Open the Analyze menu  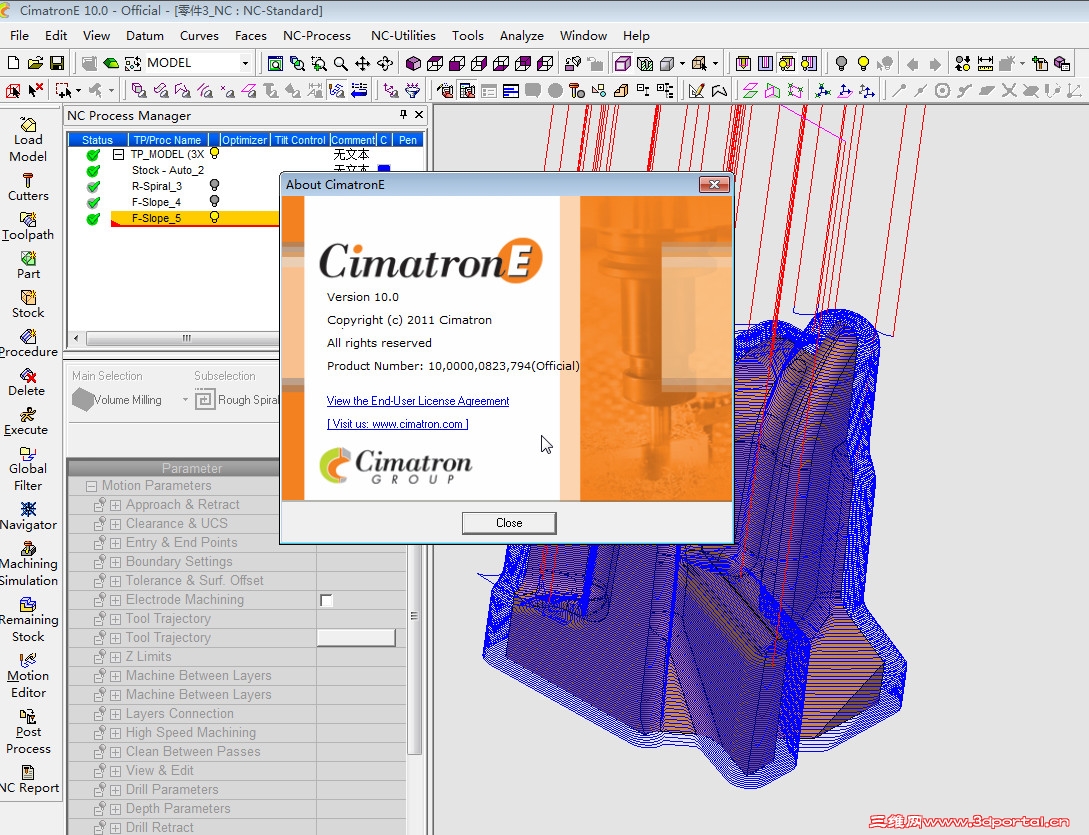522,35
